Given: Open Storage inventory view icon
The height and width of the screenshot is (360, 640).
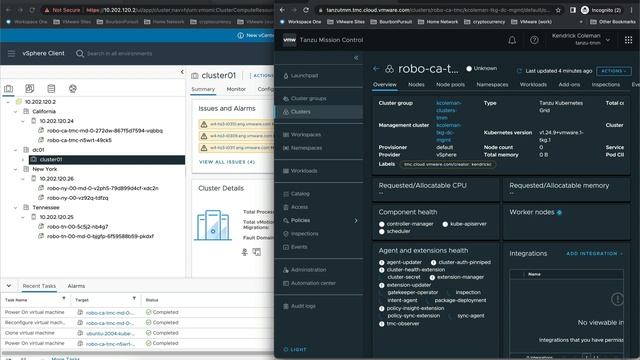Looking at the screenshot, I should point(51,89).
